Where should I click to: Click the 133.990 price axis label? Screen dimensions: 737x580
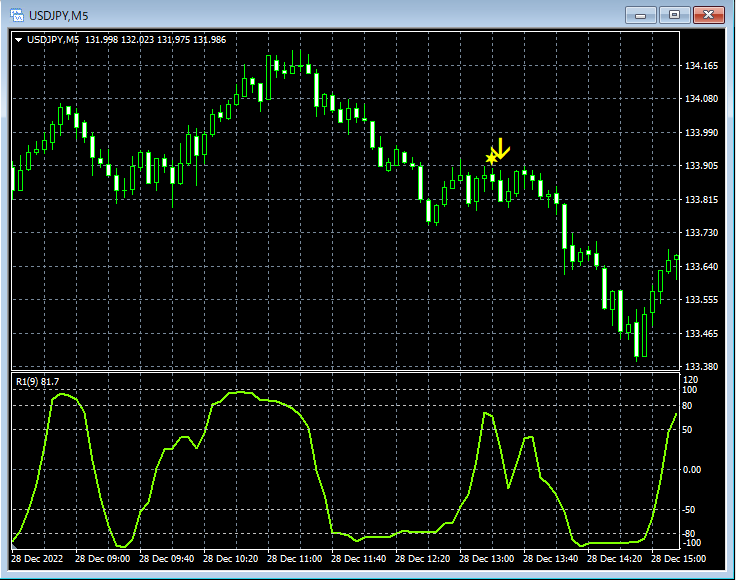[701, 133]
